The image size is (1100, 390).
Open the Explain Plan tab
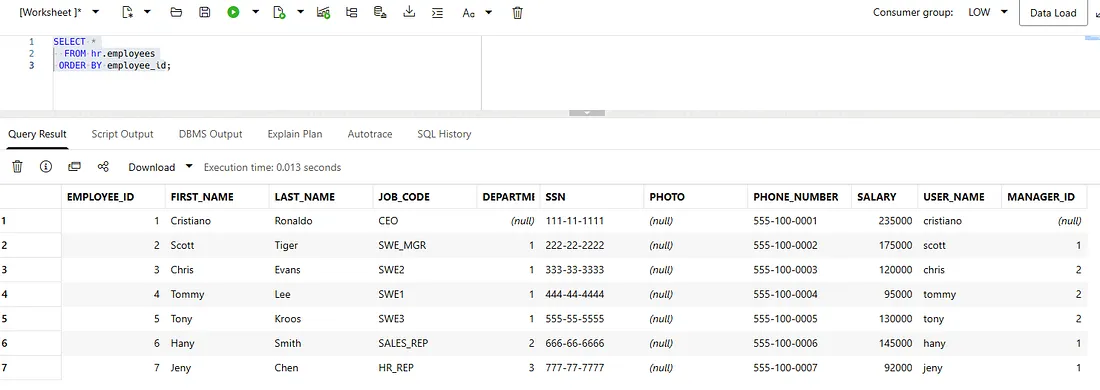click(x=295, y=134)
